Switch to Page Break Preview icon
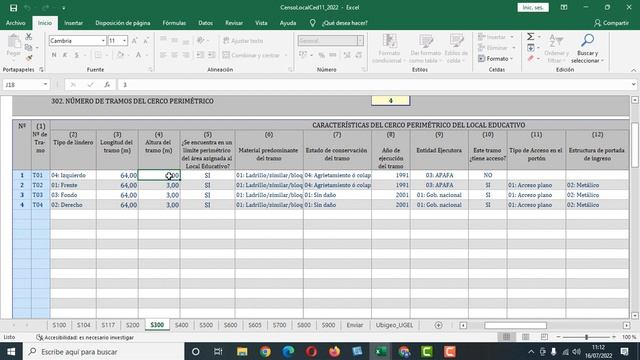 [x=544, y=337]
